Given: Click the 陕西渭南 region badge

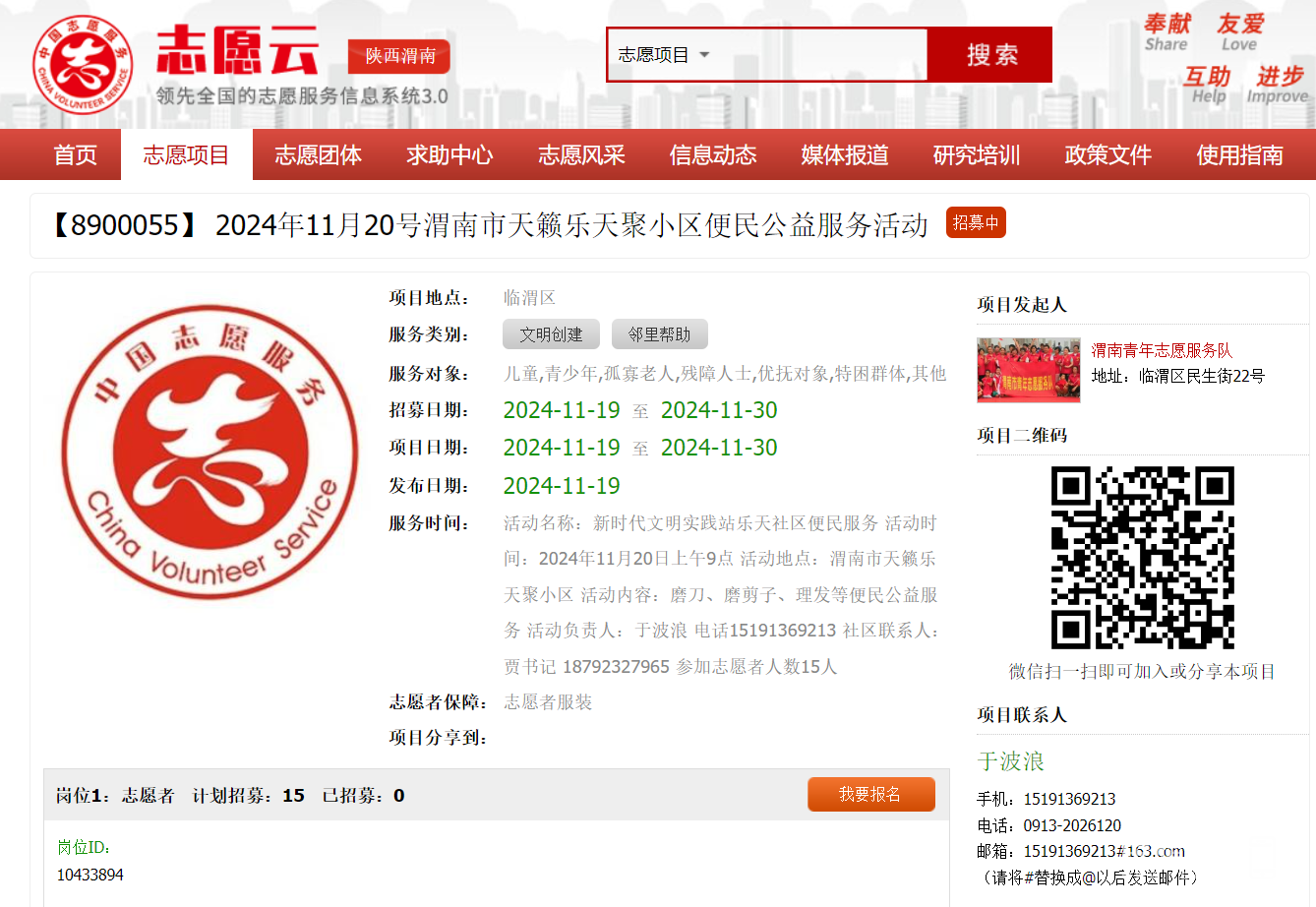Looking at the screenshot, I should click(399, 56).
